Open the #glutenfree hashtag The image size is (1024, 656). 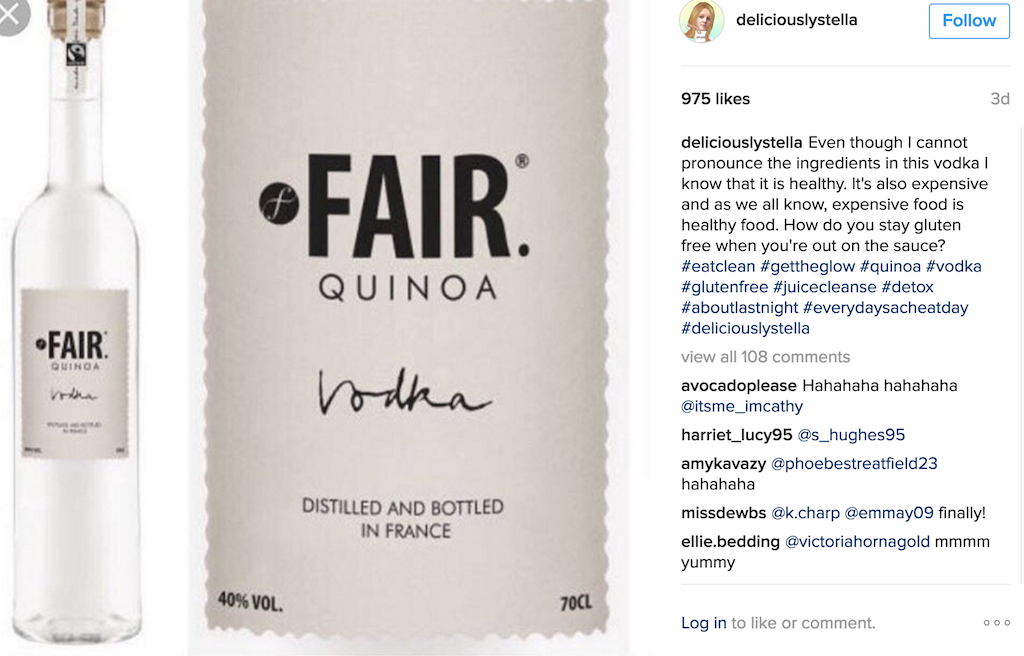click(x=724, y=287)
